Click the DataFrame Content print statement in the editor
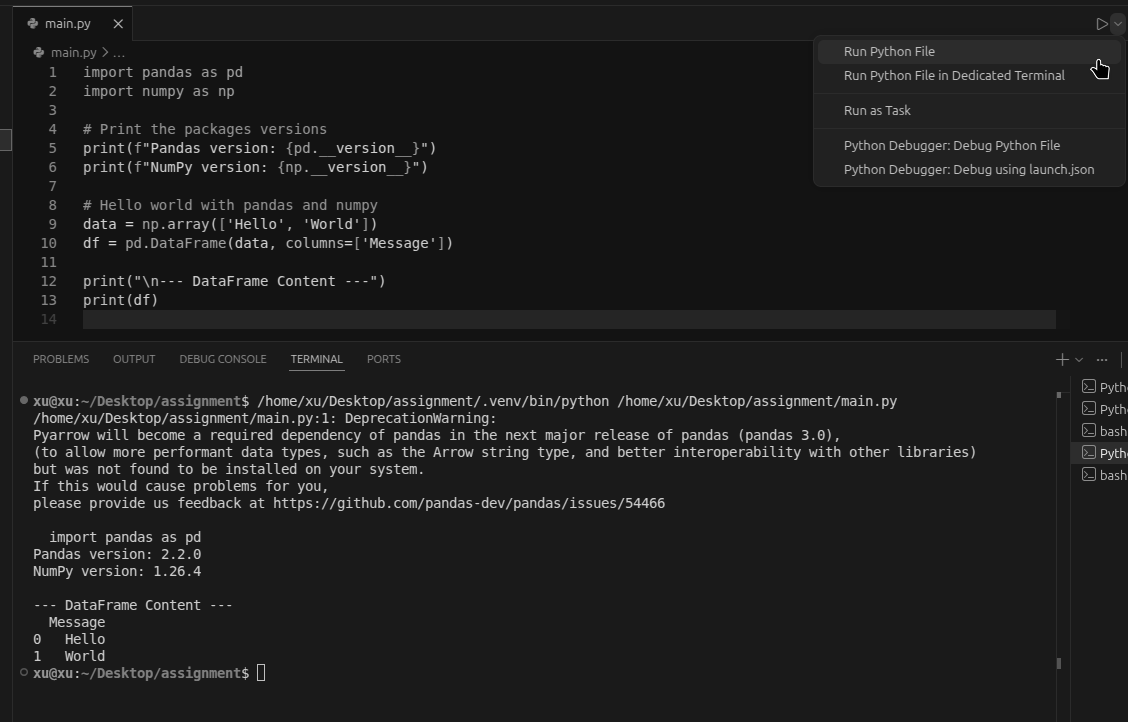This screenshot has height=722, width=1128. tap(235, 281)
